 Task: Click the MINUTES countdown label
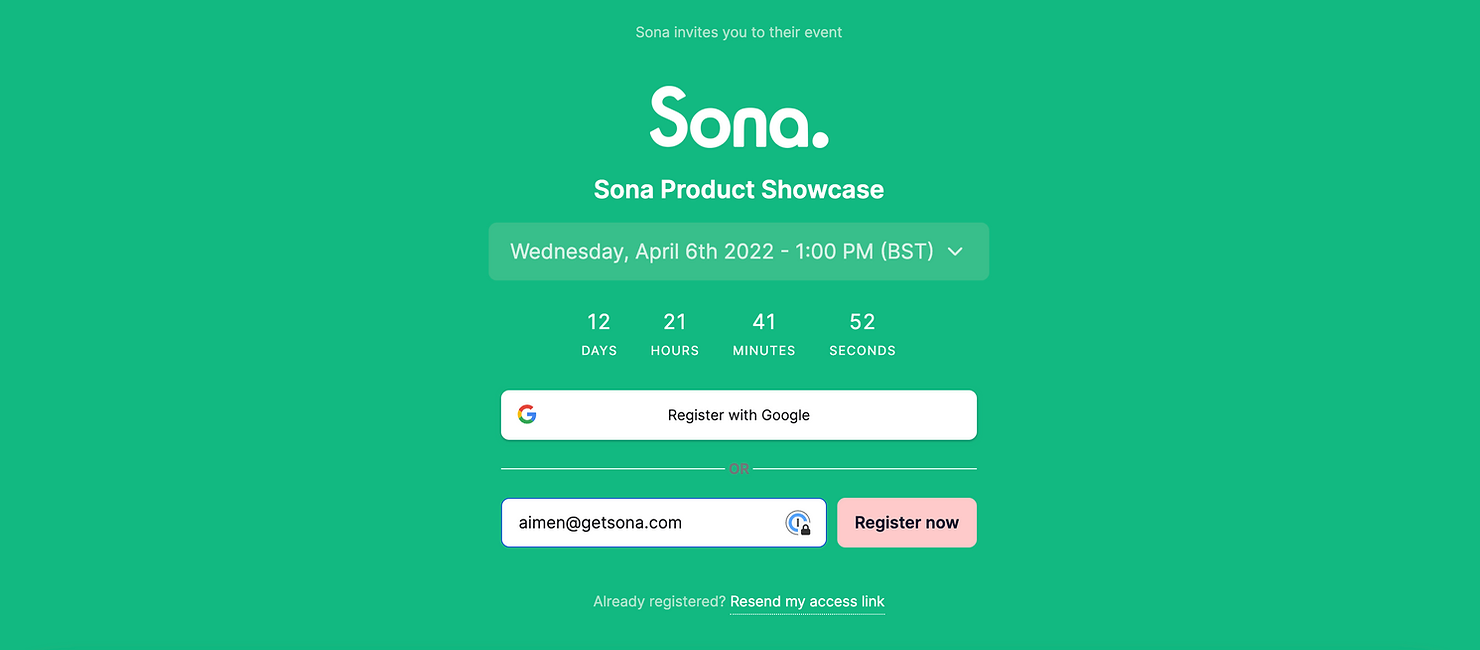coord(764,351)
